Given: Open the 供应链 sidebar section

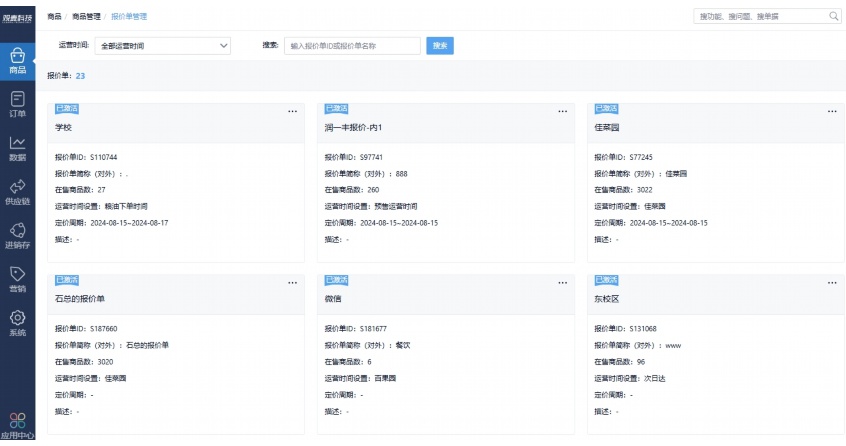Looking at the screenshot, I should coord(17,193).
